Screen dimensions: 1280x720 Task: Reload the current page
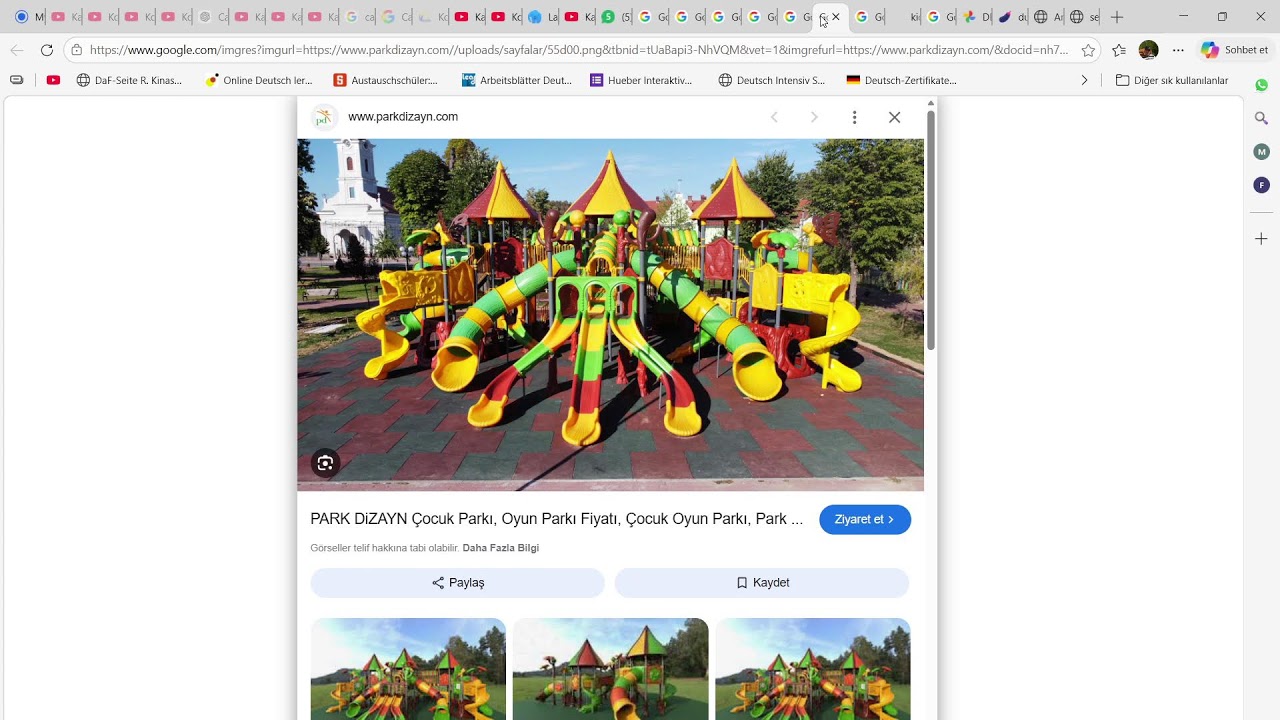pyautogui.click(x=47, y=50)
